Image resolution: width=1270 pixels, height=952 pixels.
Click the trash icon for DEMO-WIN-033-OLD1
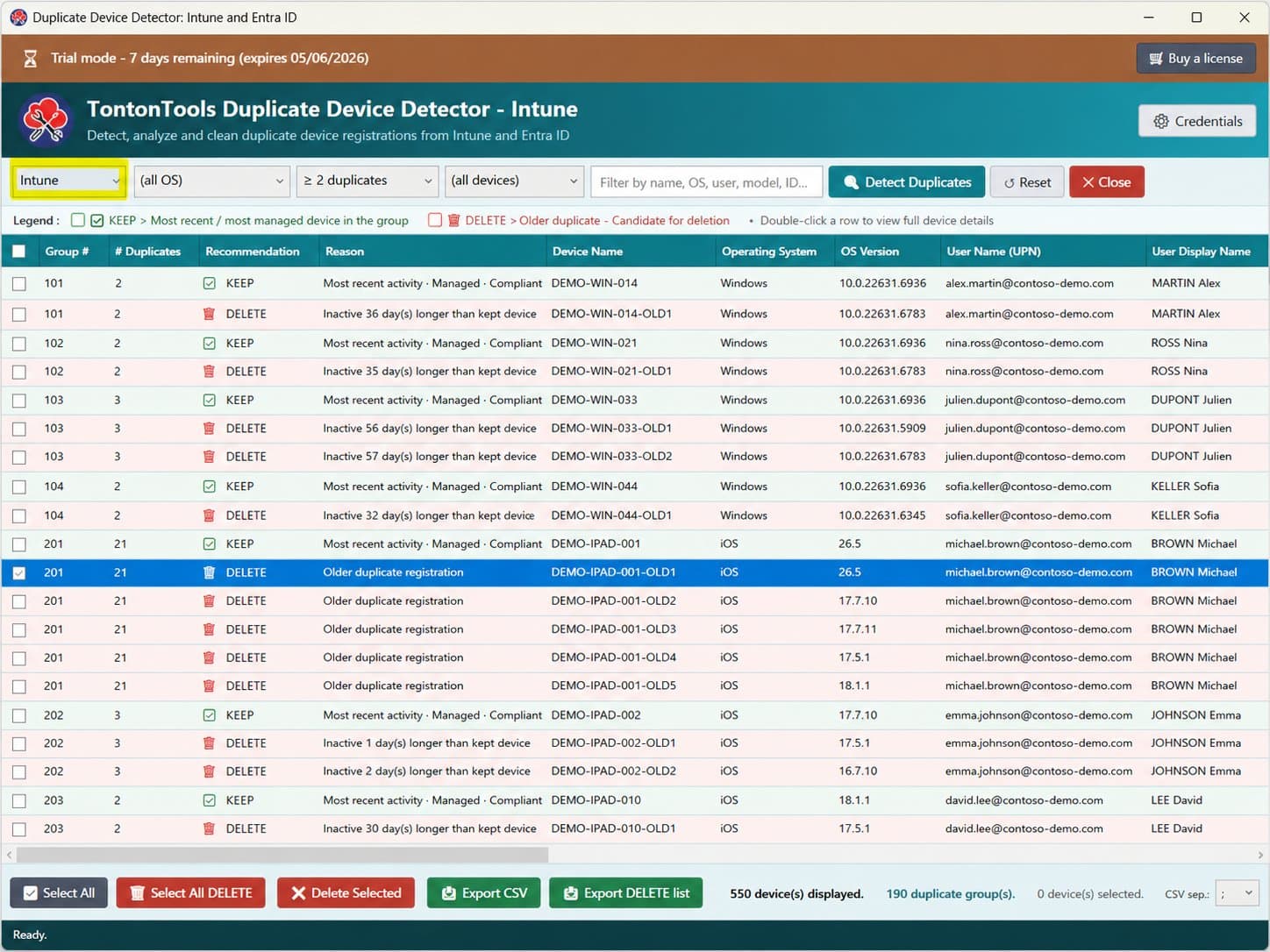coord(209,429)
